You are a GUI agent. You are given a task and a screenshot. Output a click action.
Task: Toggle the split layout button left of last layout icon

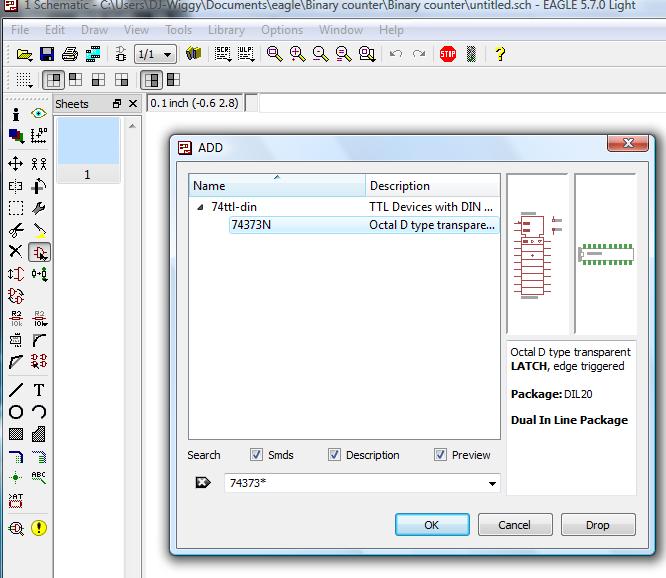[151, 80]
